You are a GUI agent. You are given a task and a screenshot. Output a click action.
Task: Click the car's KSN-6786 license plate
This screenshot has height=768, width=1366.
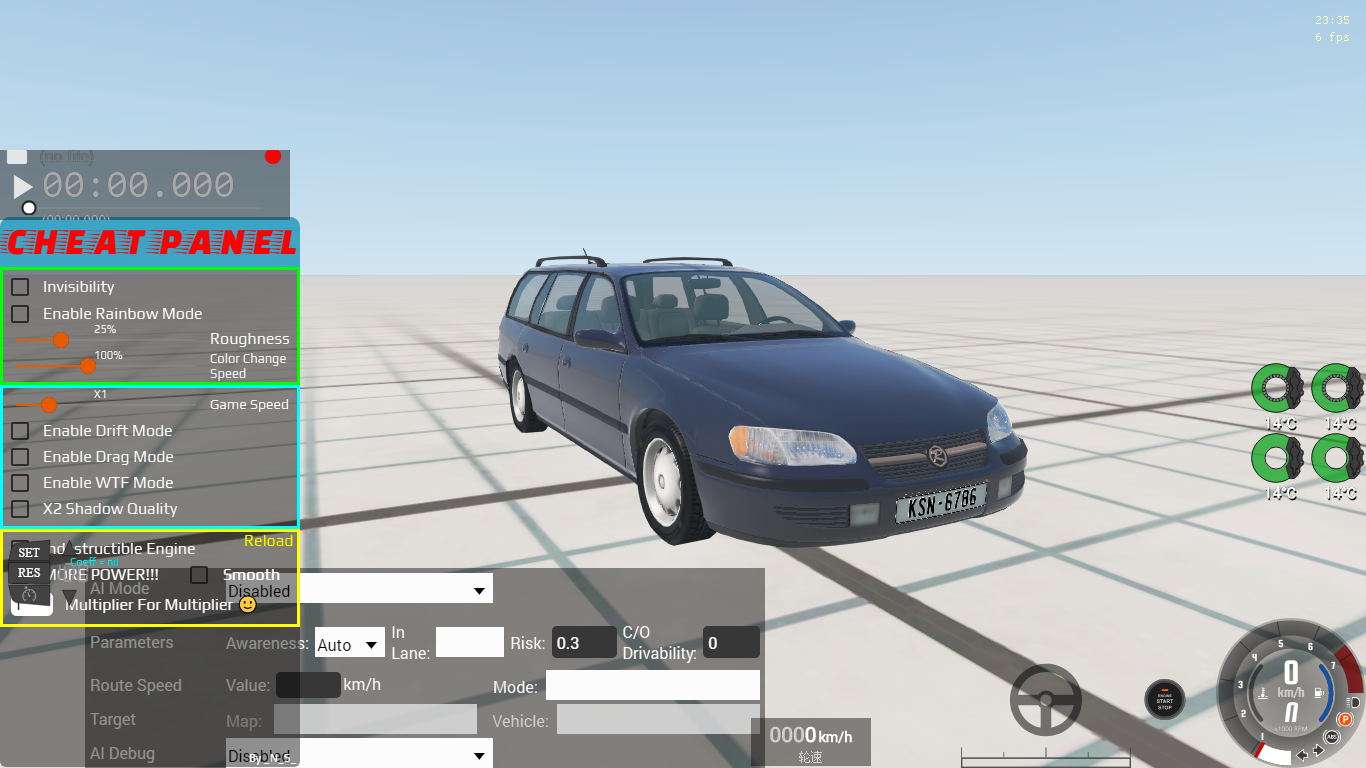tap(941, 503)
